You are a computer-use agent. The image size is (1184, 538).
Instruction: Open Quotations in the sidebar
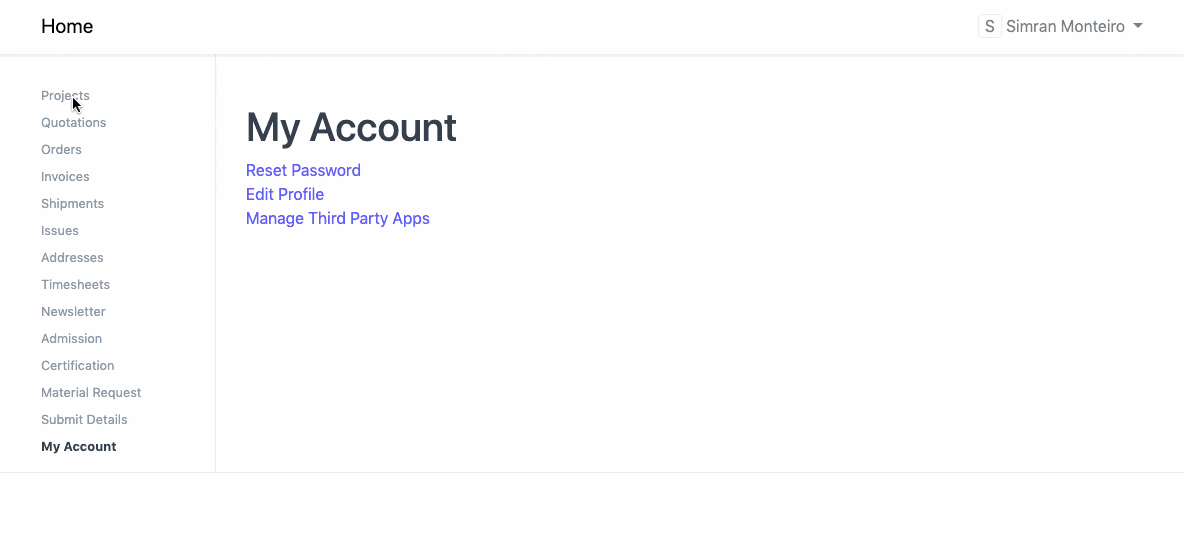point(73,123)
